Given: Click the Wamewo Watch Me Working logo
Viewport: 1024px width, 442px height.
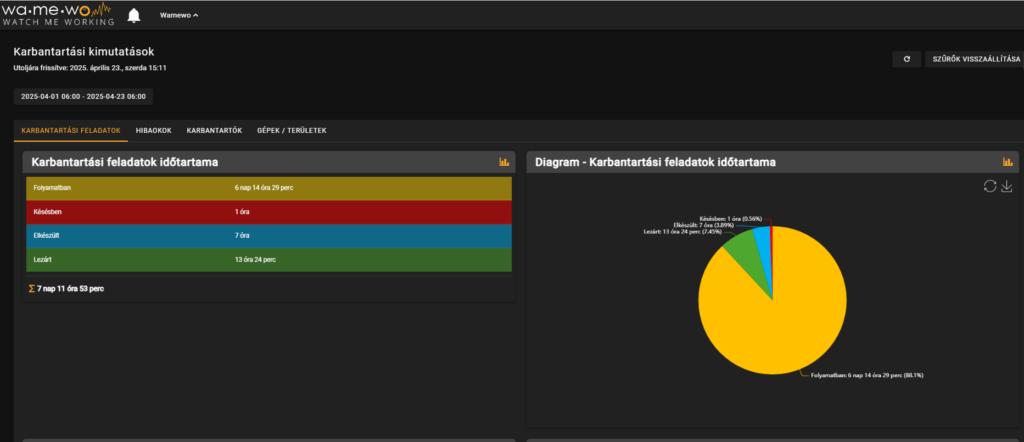Looking at the screenshot, I should coord(57,14).
